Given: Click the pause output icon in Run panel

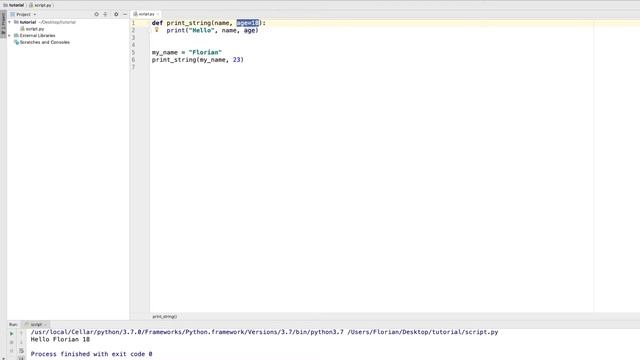Looking at the screenshot, I should click(11, 351).
